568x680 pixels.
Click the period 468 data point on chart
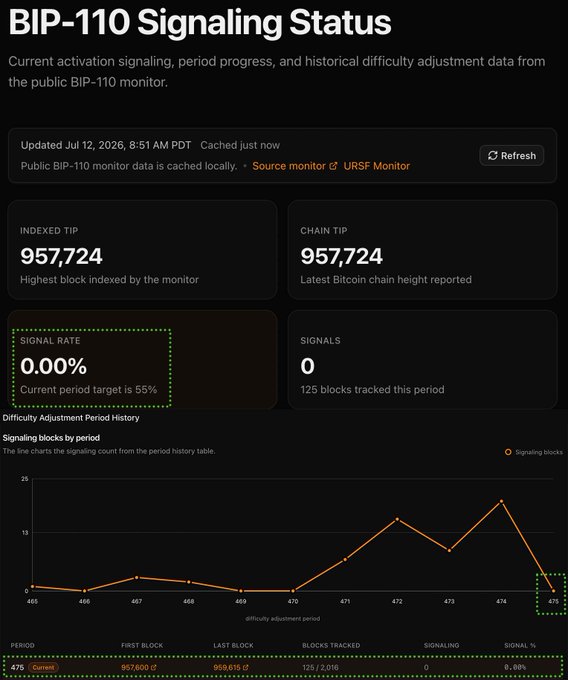189,582
